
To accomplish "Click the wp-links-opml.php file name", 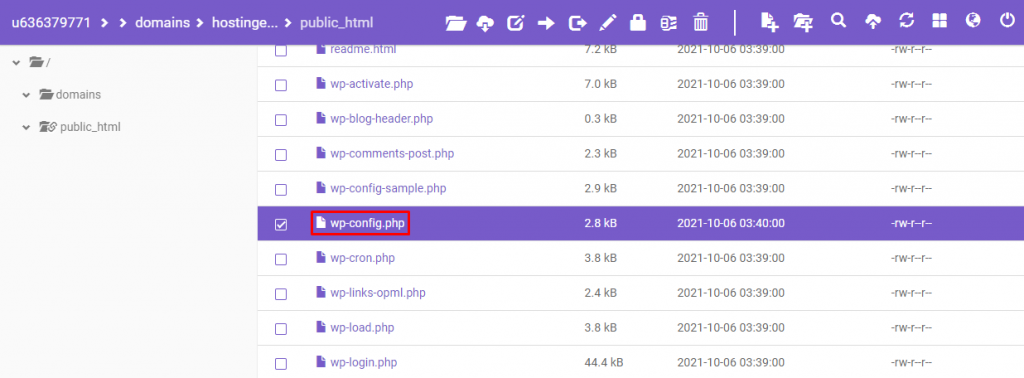I will 378,293.
